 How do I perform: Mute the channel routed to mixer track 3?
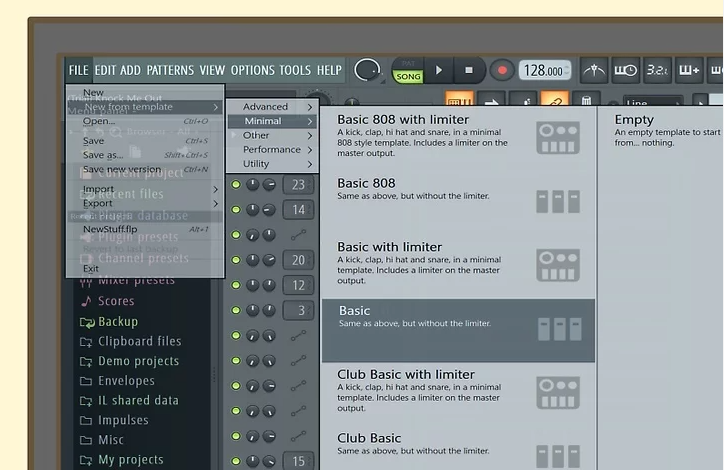[x=236, y=310]
